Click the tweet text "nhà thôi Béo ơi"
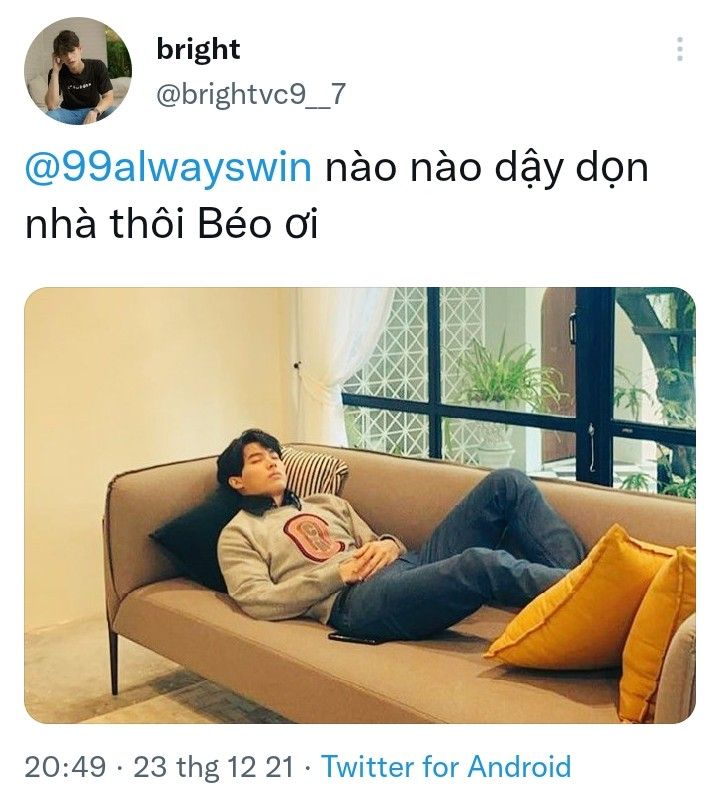 (x=172, y=224)
